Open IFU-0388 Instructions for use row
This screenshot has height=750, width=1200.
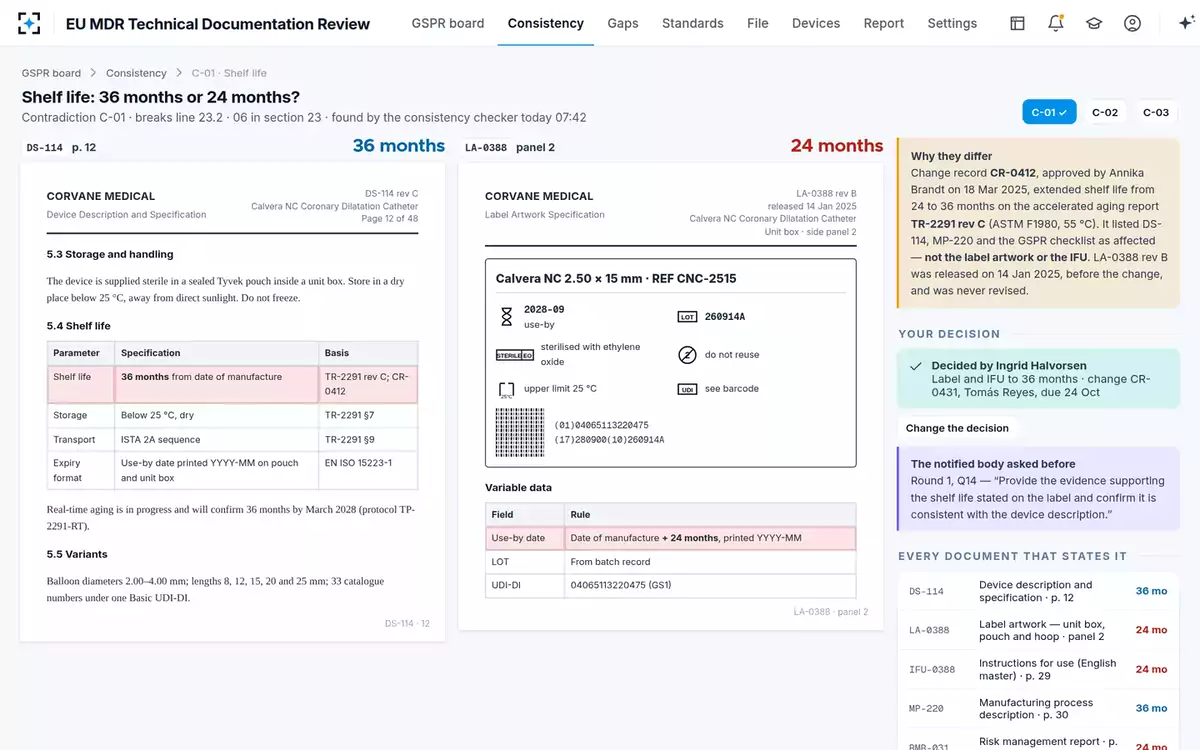1038,669
